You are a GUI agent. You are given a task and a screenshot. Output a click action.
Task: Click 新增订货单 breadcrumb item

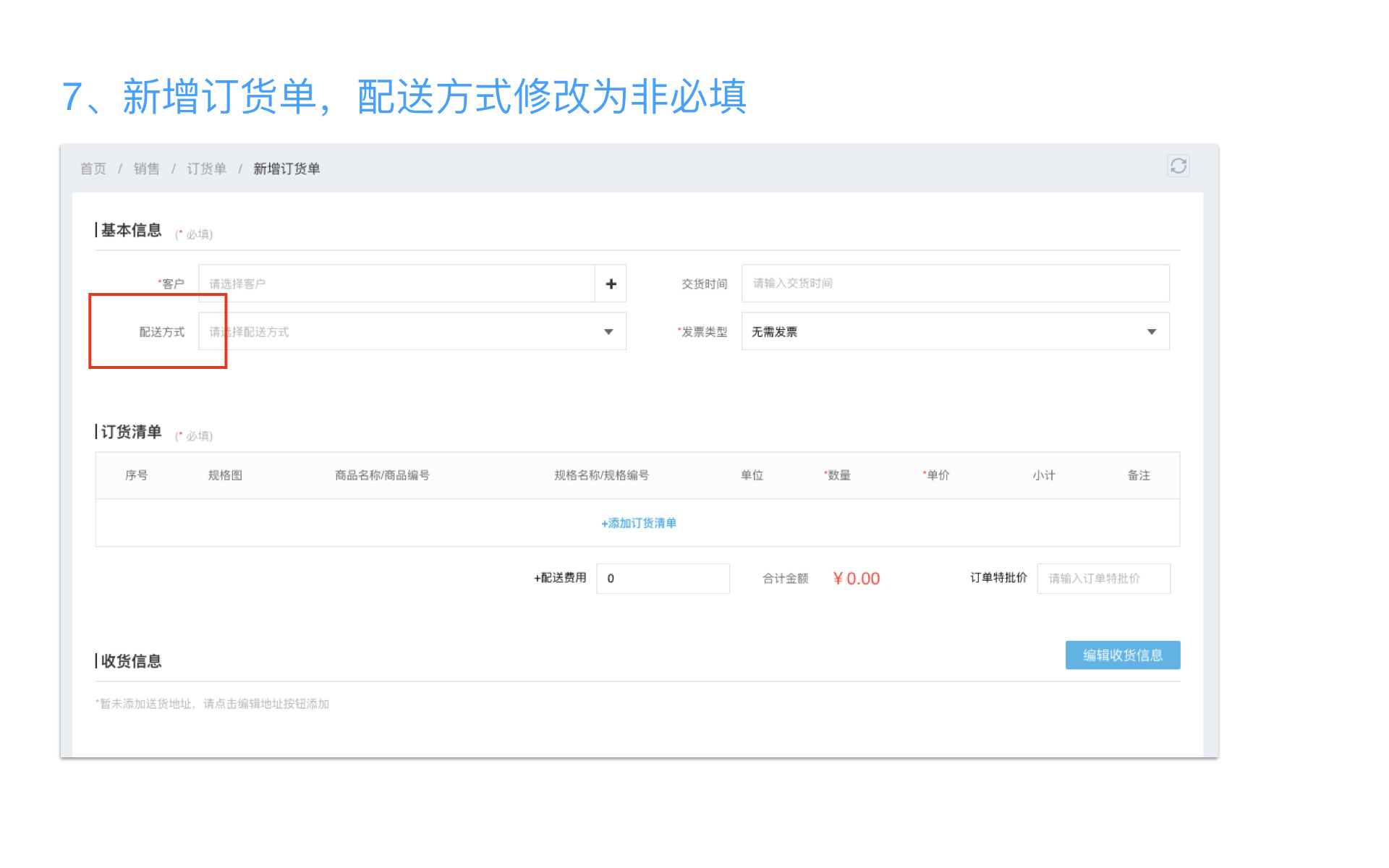tap(286, 169)
